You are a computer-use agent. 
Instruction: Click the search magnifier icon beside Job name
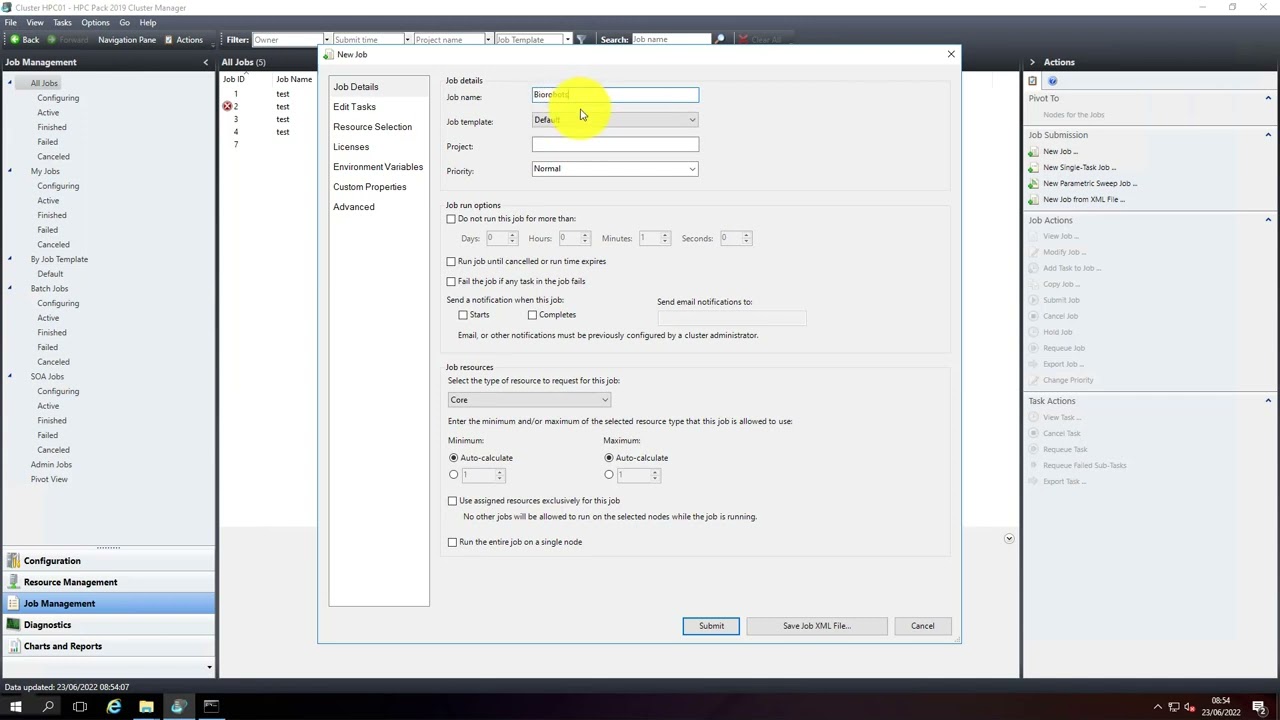coord(719,40)
